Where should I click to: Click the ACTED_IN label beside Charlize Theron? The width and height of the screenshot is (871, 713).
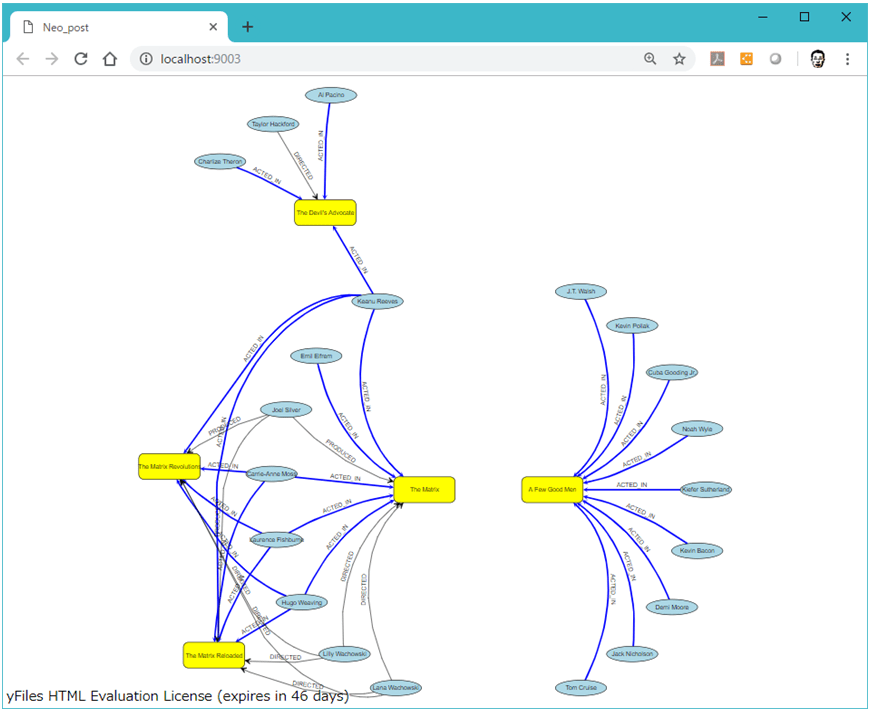point(267,175)
